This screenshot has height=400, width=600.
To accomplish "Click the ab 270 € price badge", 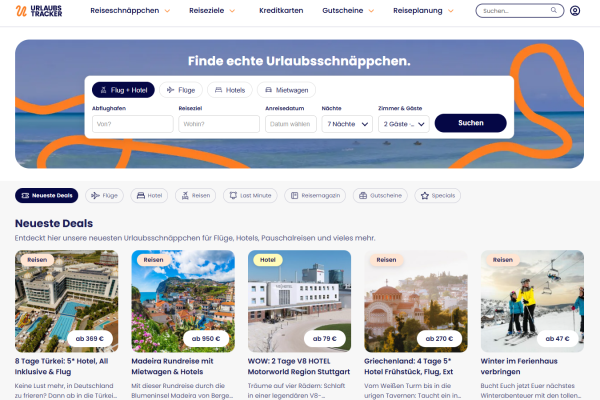I will 439,339.
